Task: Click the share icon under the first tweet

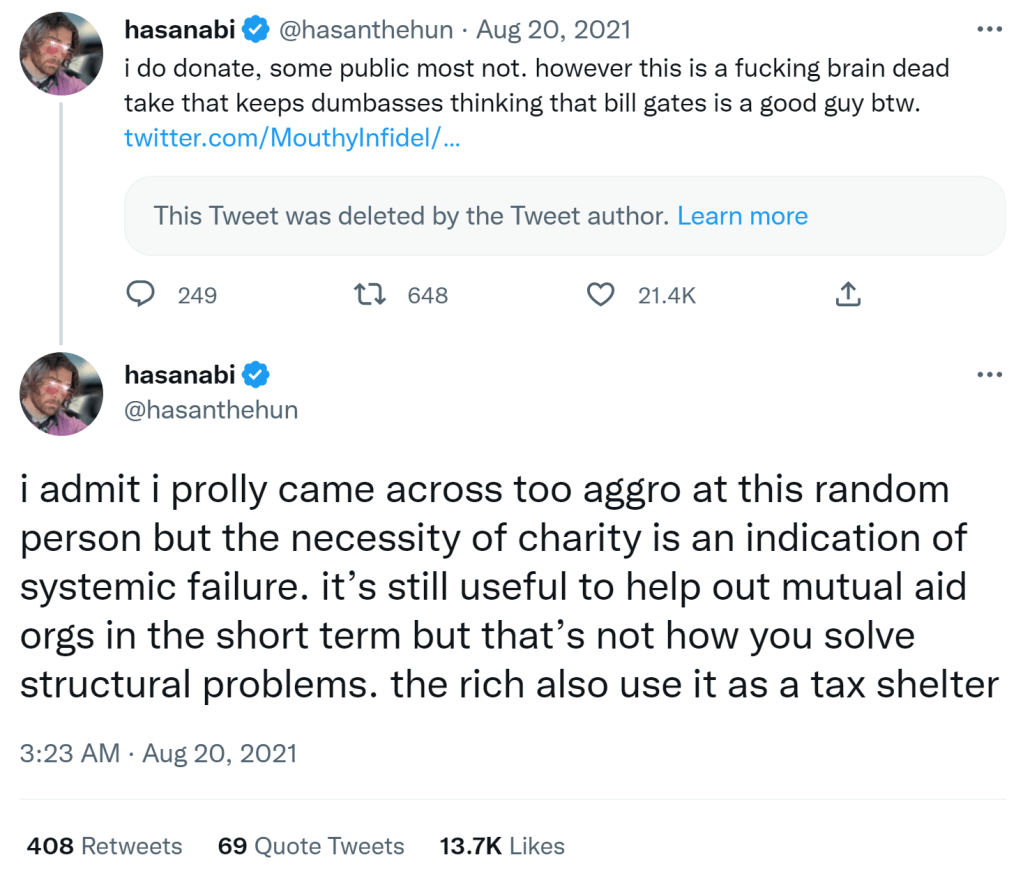Action: click(847, 294)
